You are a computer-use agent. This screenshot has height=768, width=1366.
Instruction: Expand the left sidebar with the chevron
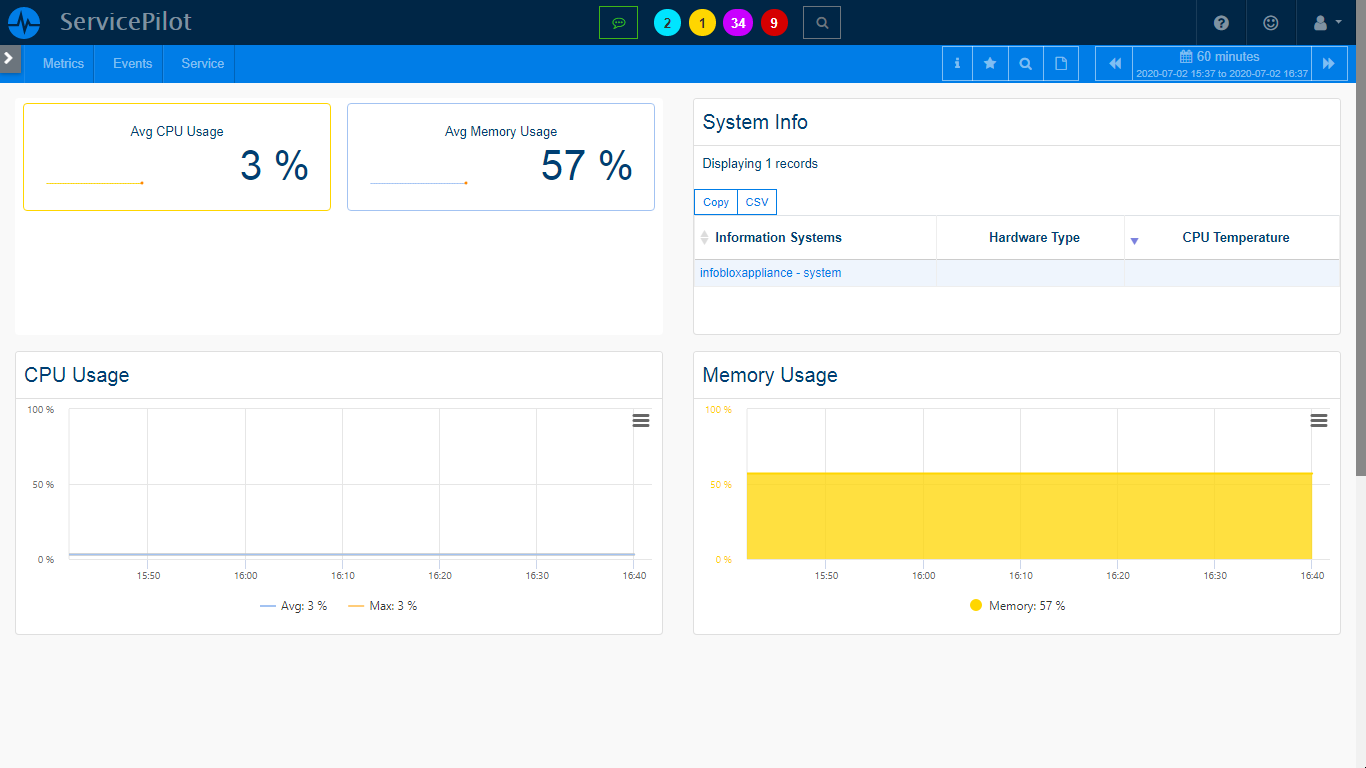point(10,58)
